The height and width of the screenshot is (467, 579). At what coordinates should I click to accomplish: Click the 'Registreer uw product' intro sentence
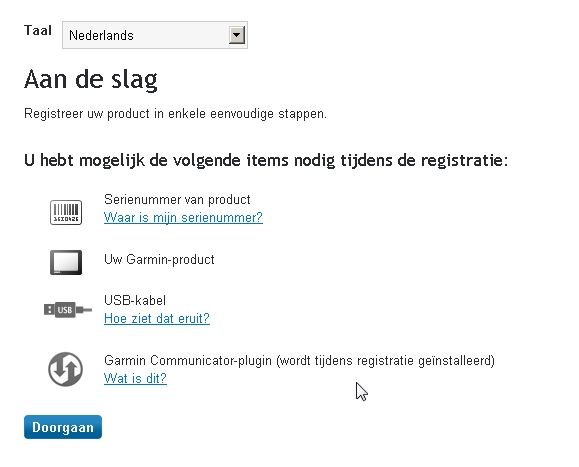tap(175, 113)
